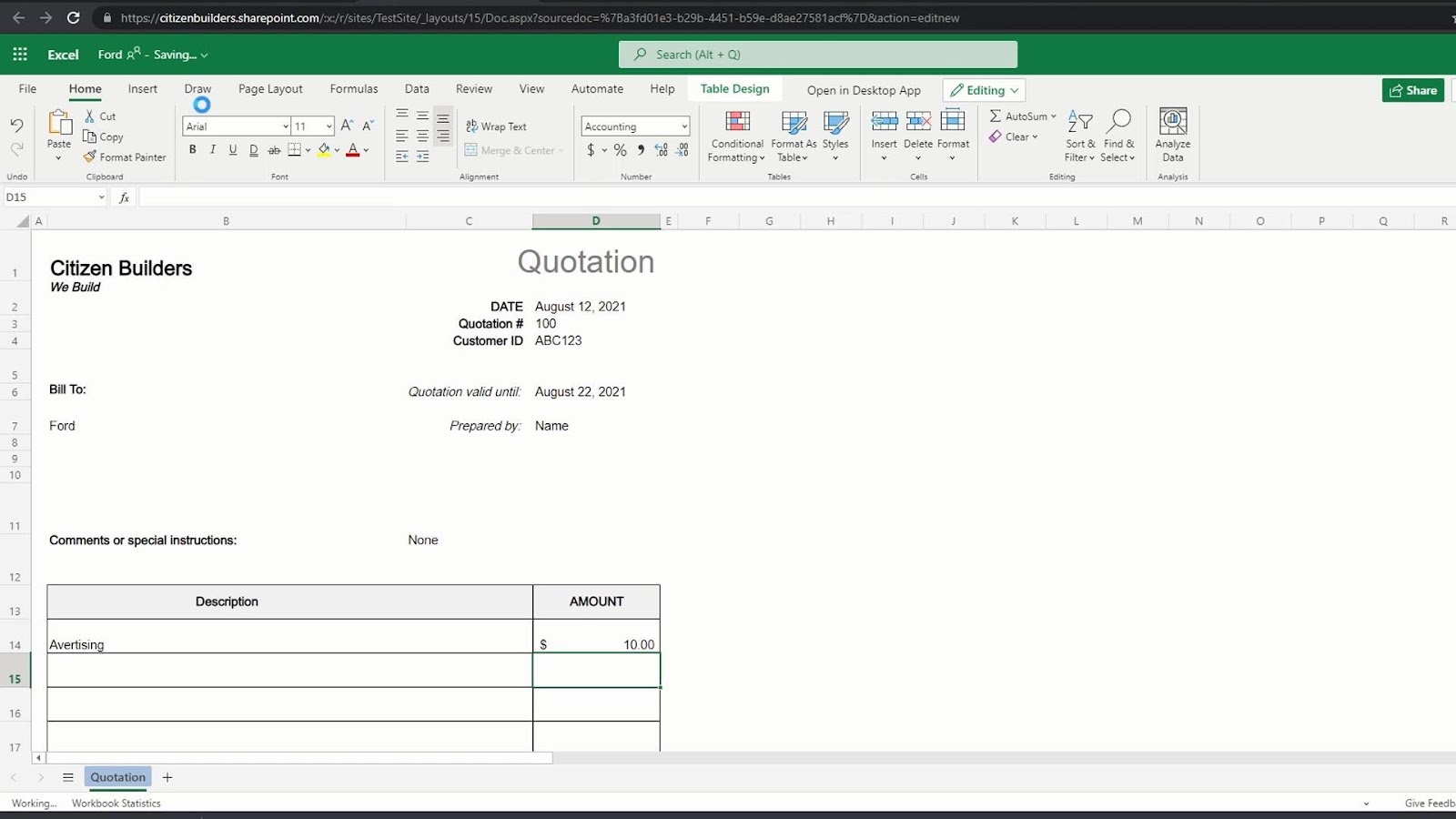Switch to the Review tab
Screen dimensions: 1456x819
point(474,89)
